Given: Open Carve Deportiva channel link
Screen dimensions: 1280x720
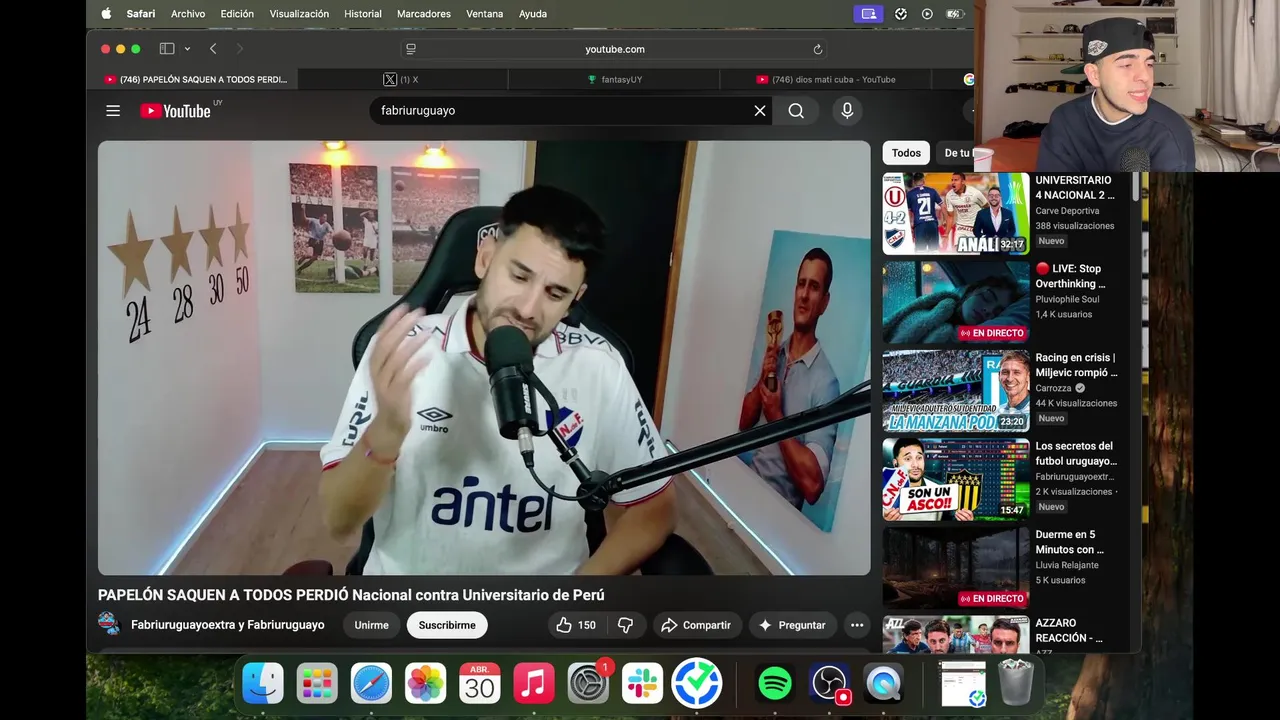Looking at the screenshot, I should (1067, 211).
